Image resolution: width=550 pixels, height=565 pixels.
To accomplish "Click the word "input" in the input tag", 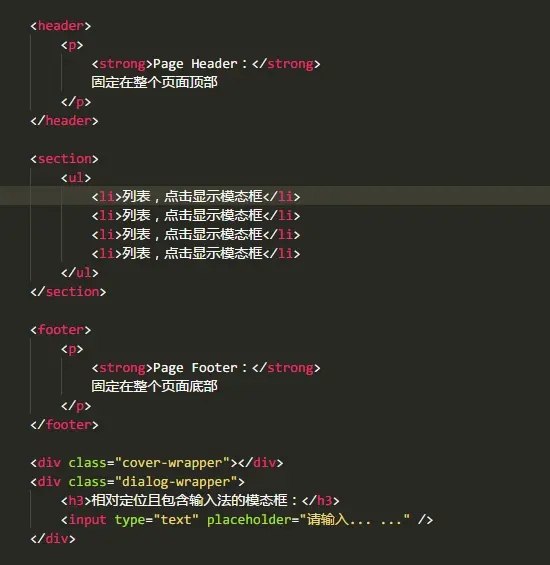I will click(87, 520).
